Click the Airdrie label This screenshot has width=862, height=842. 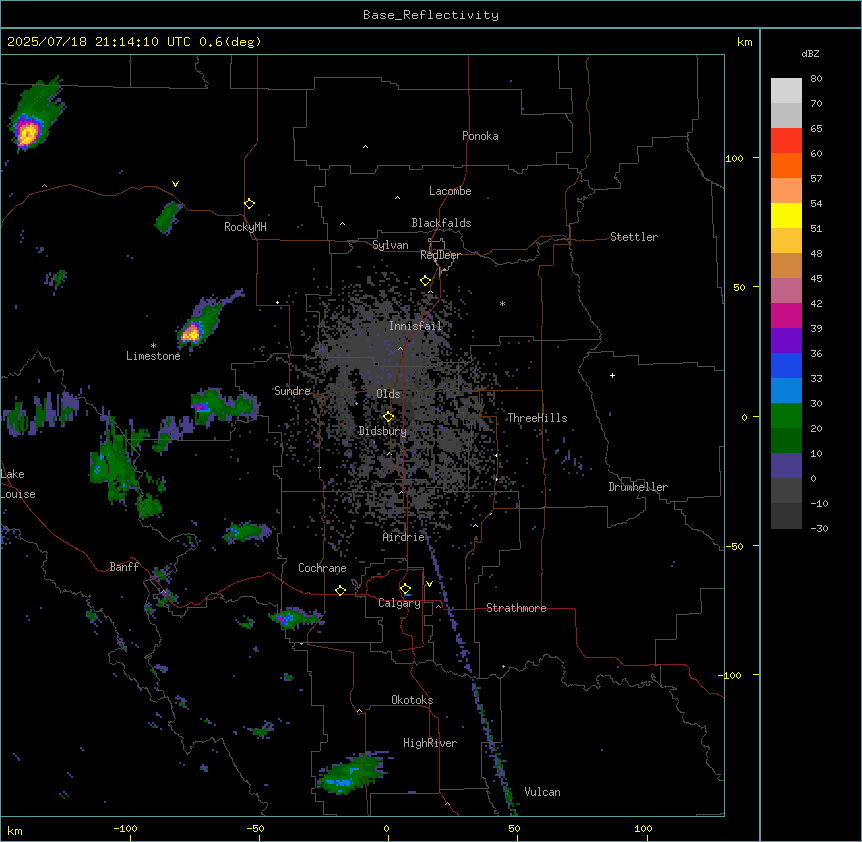404,537
